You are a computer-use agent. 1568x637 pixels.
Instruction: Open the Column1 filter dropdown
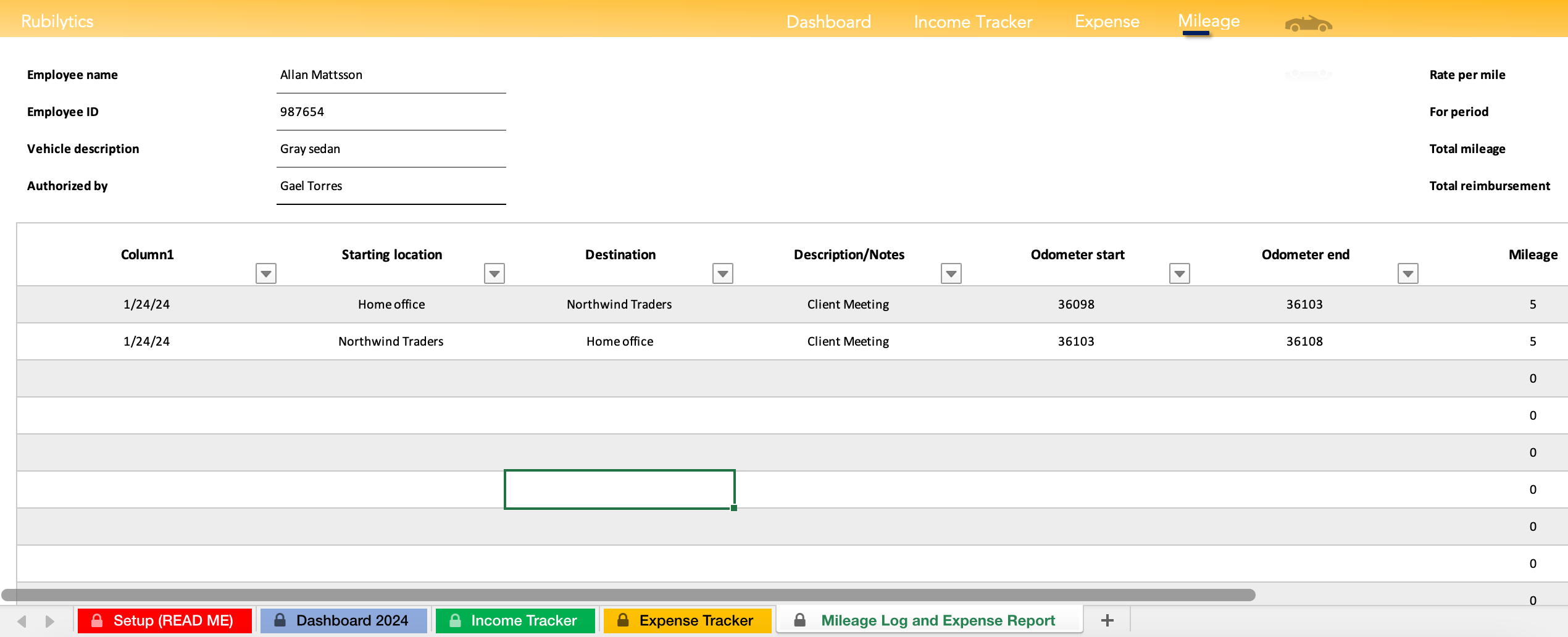tap(265, 273)
